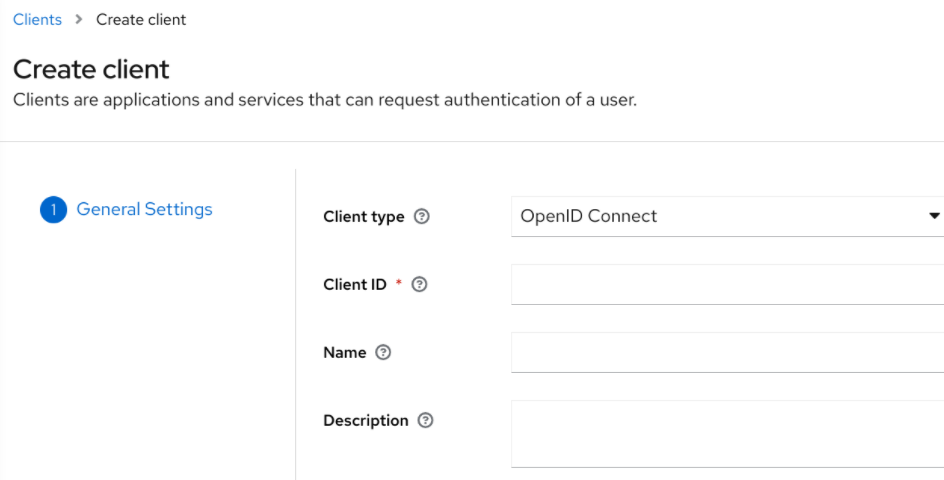This screenshot has width=944, height=480.
Task: Focus the Client ID text field
Action: pos(726,285)
